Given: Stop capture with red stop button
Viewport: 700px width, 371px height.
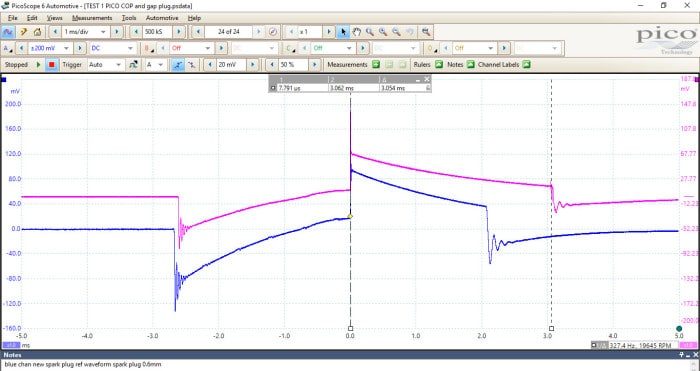Looking at the screenshot, I should coord(51,65).
